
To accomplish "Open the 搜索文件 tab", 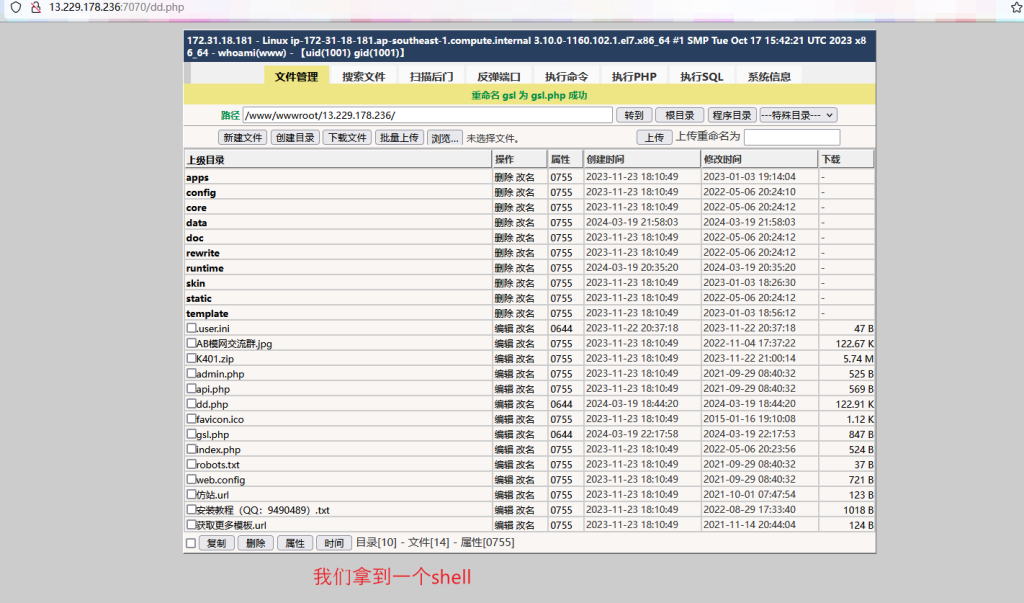I will pyautogui.click(x=363, y=76).
